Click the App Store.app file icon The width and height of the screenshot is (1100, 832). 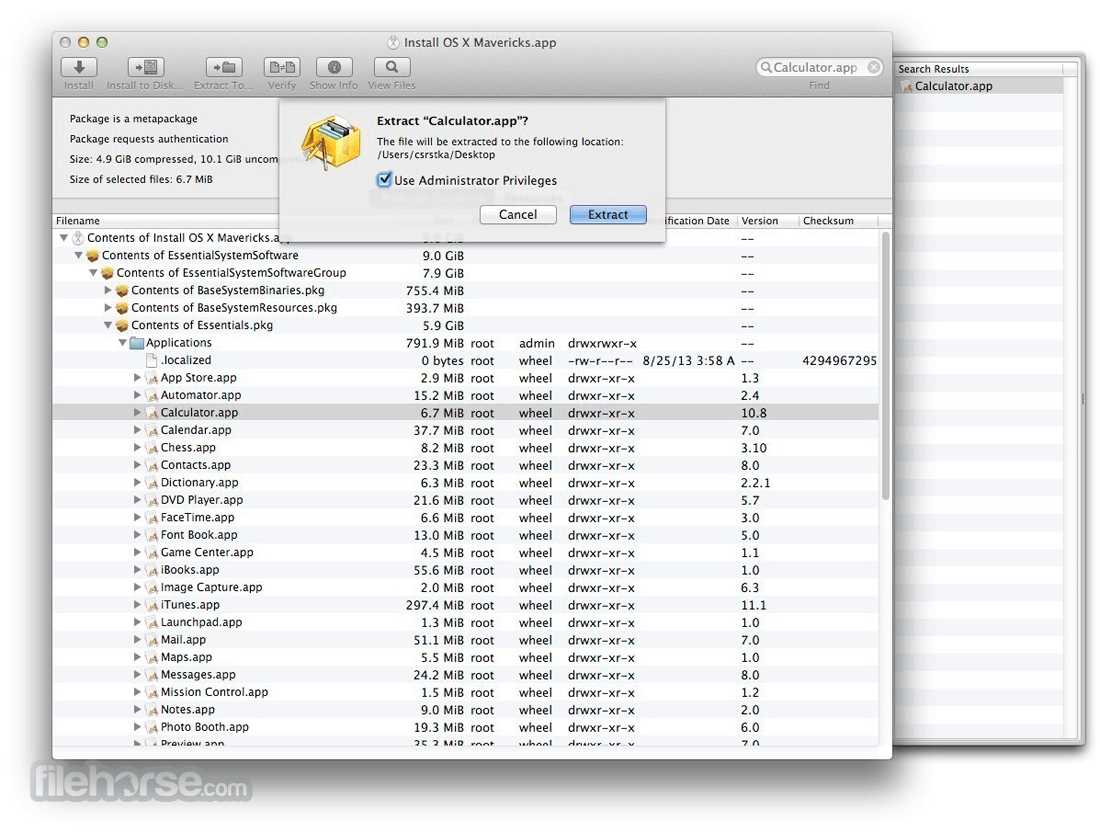tap(151, 378)
